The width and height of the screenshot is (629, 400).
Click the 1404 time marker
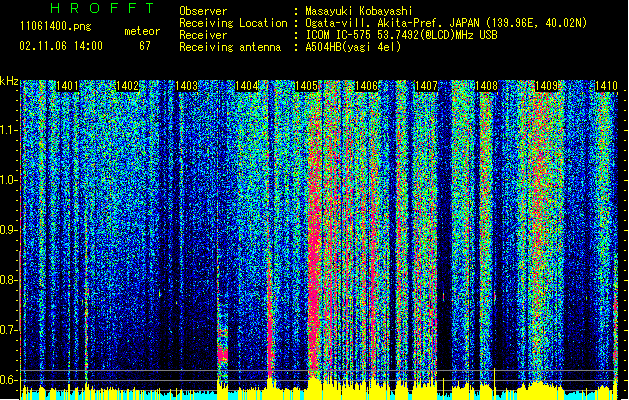point(246,86)
